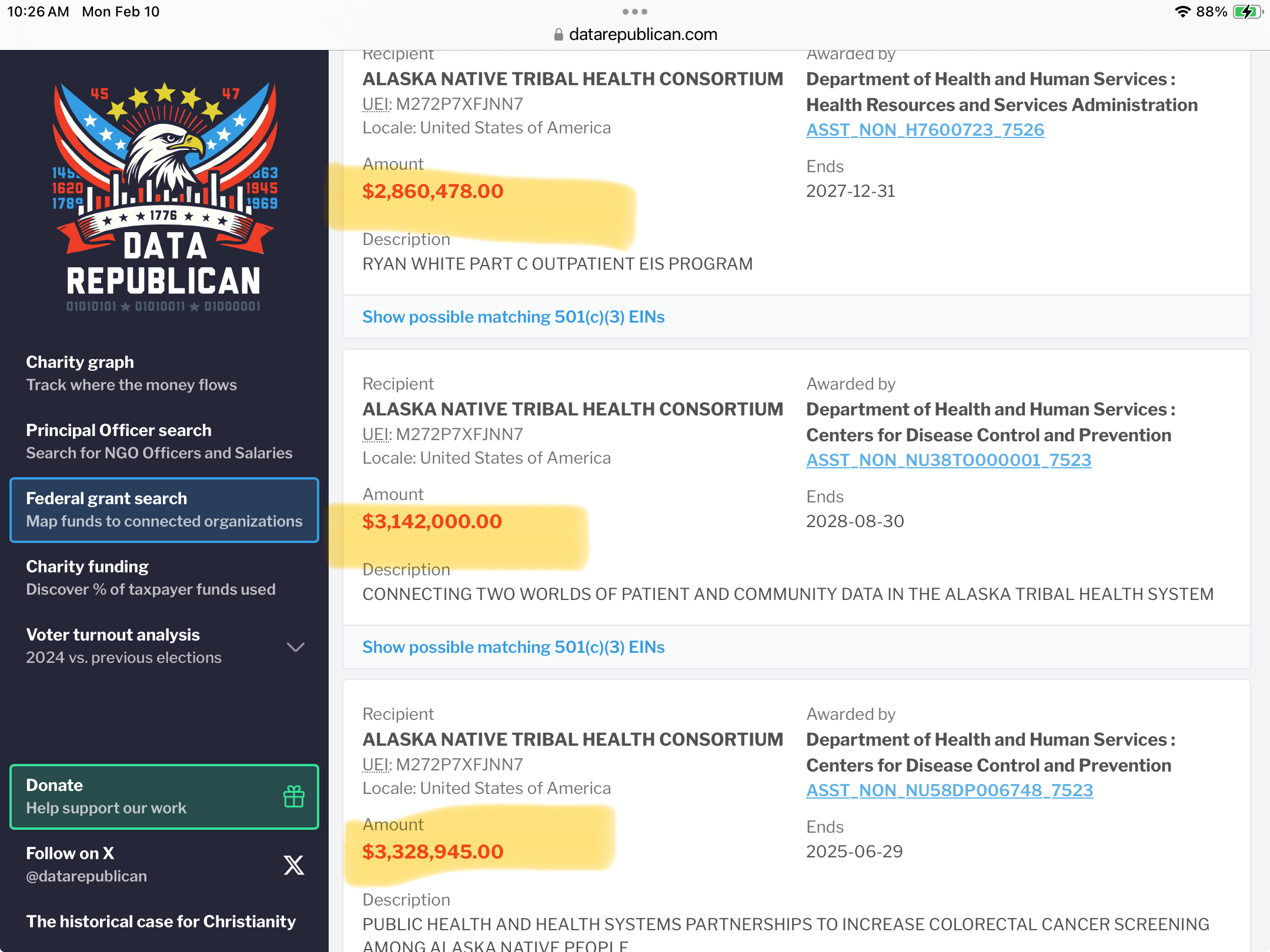Click amount $2,860,478.00
The height and width of the screenshot is (952, 1270).
(433, 191)
